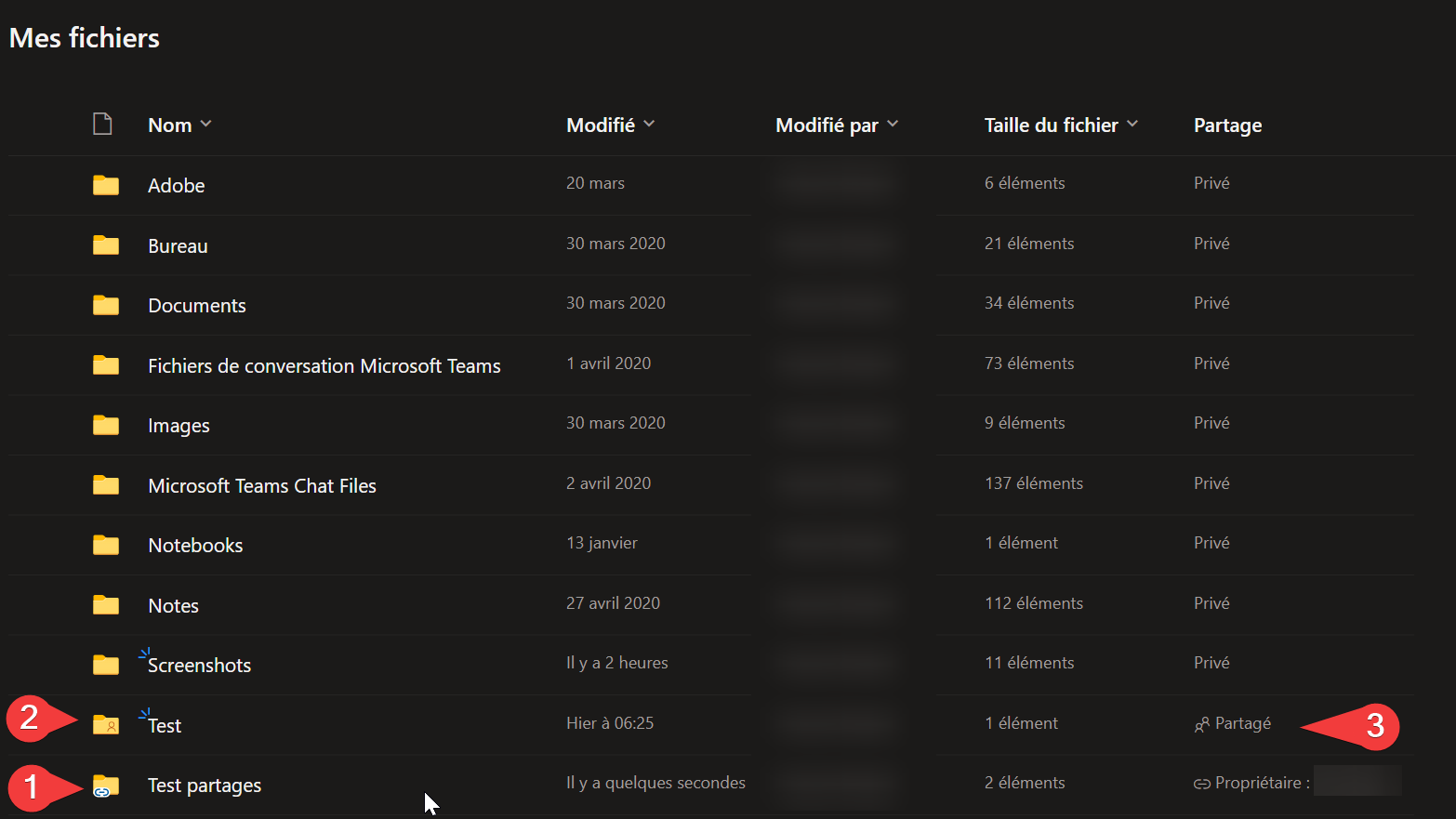The width and height of the screenshot is (1456, 819).
Task: Open the Modifié par column dropdown
Action: 893,124
